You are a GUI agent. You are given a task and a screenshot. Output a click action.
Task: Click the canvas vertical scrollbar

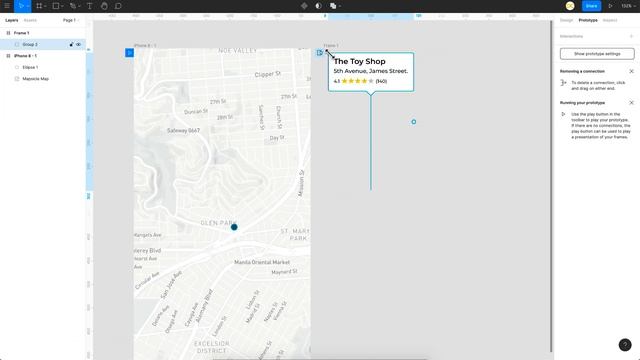pyautogui.click(x=551, y=186)
